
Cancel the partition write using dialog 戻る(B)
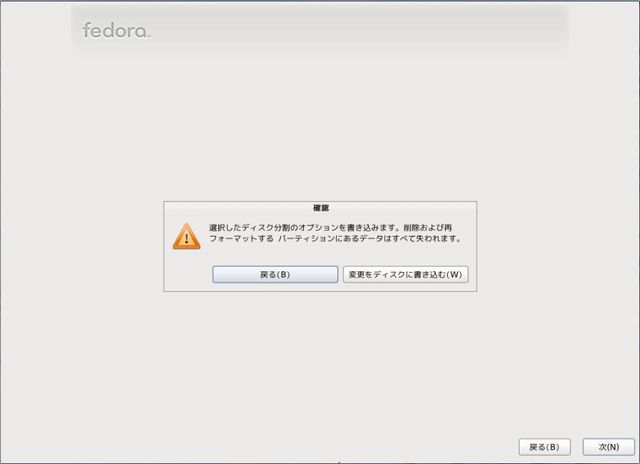pyautogui.click(x=275, y=274)
